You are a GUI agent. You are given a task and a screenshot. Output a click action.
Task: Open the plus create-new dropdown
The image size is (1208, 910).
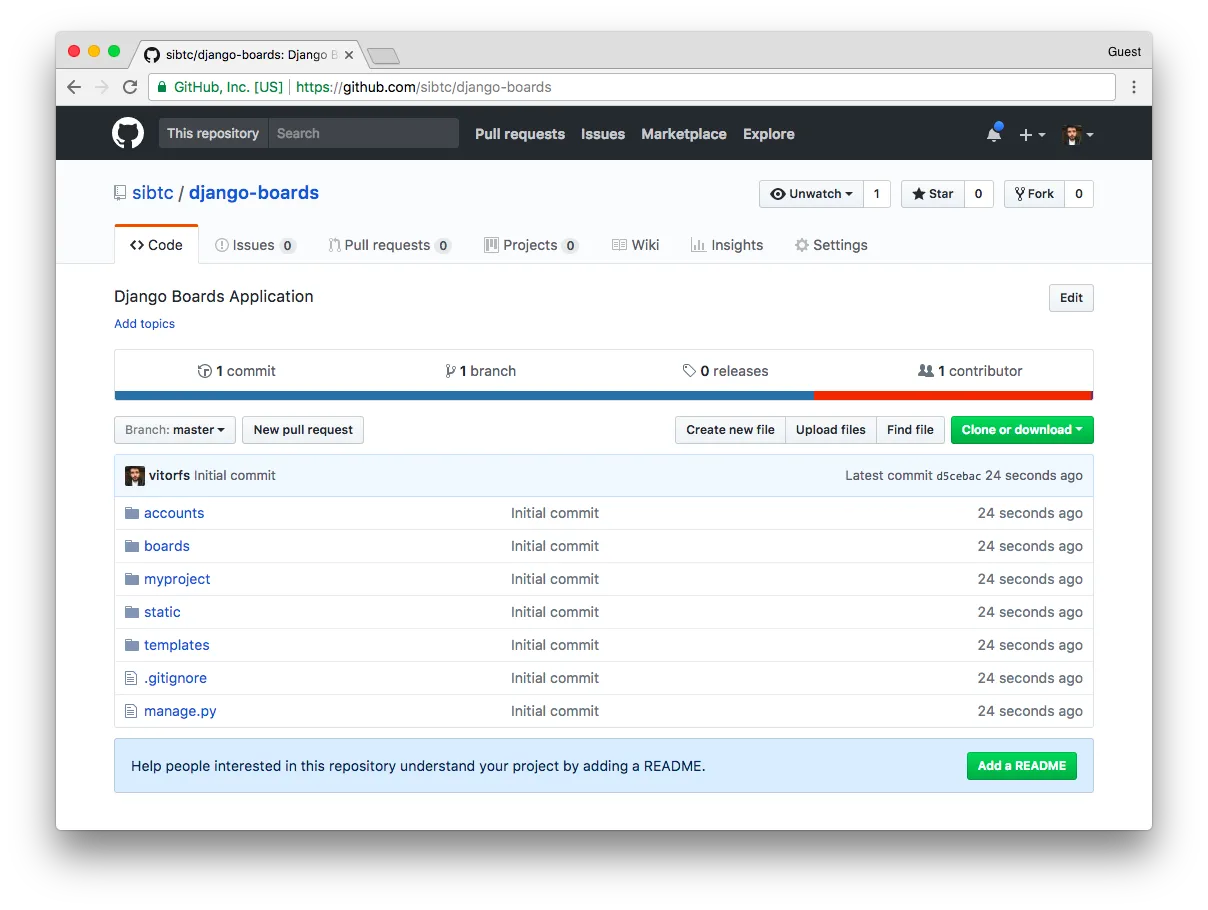1031,134
